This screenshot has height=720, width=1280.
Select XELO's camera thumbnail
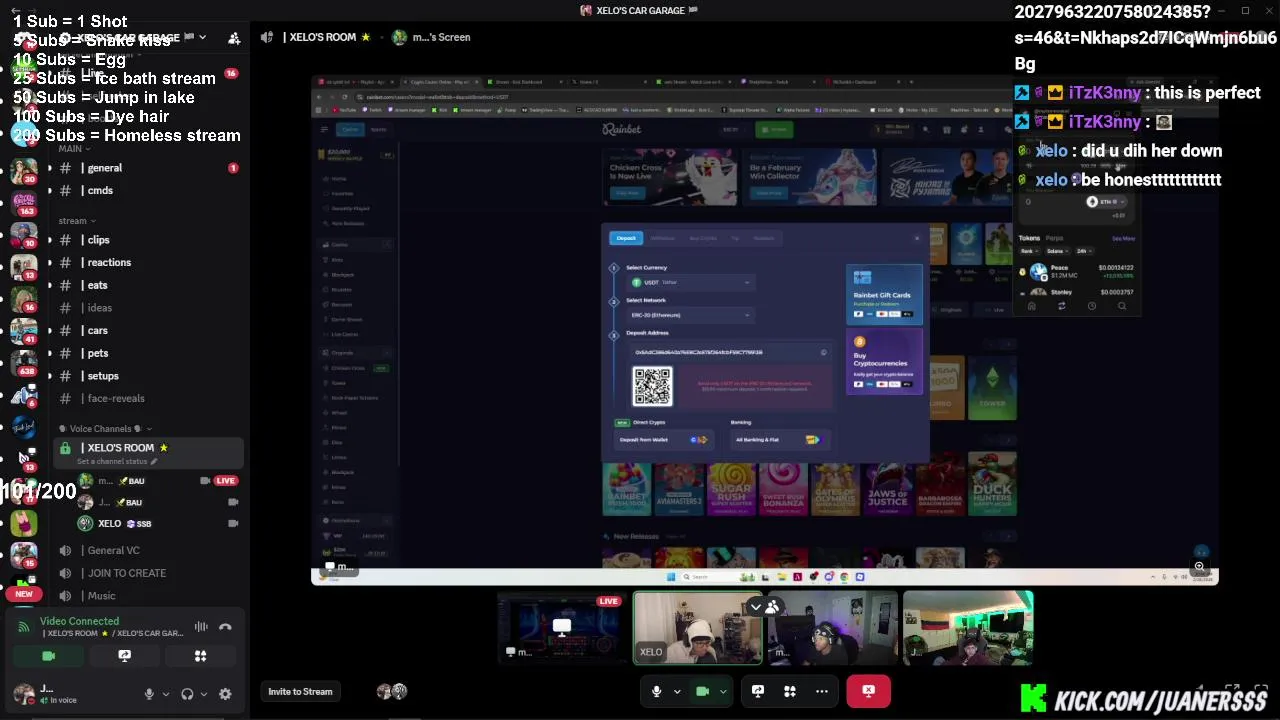click(x=697, y=628)
